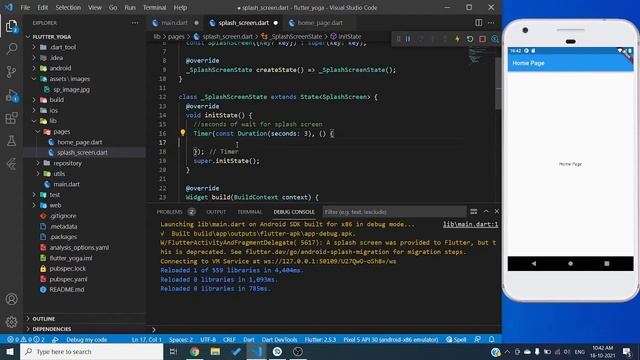Open sp_image.jpg in the explorer

[71, 89]
